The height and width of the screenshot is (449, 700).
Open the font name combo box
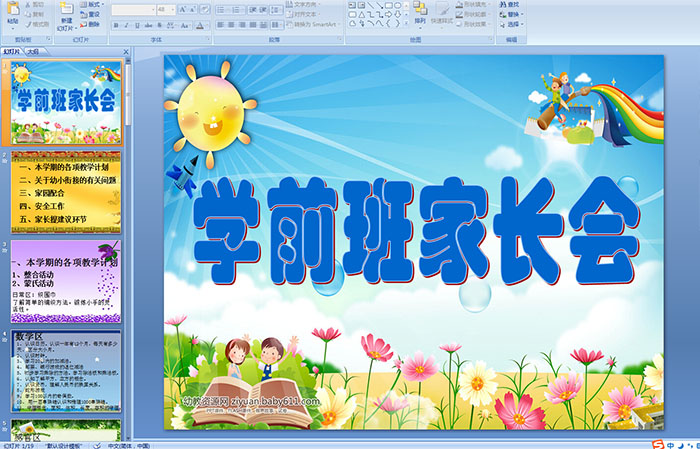(133, 9)
